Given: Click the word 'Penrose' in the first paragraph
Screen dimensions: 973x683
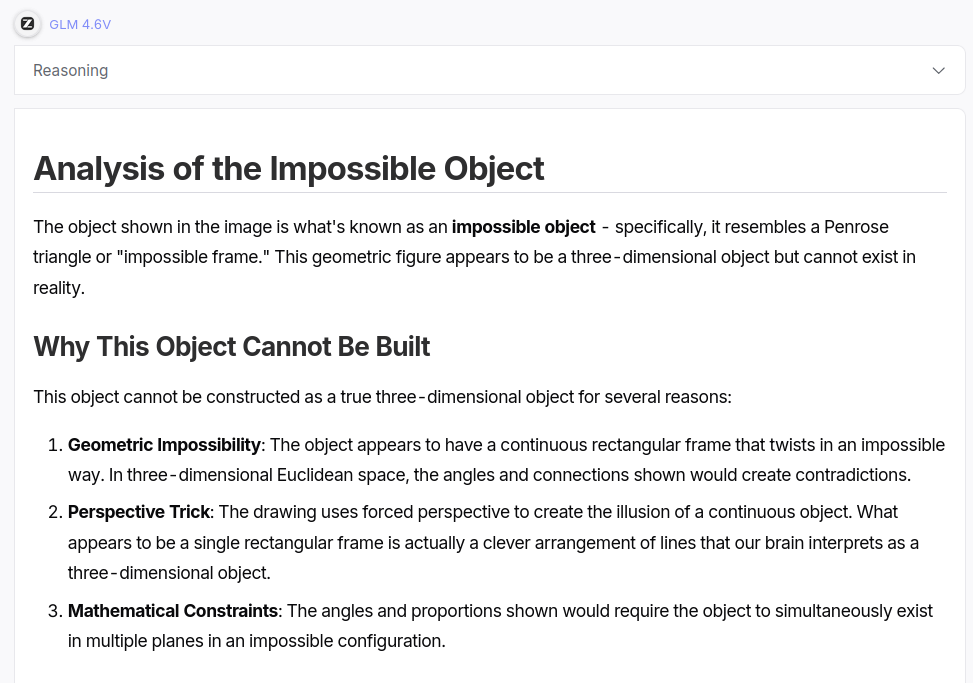Looking at the screenshot, I should pyautogui.click(x=857, y=227).
